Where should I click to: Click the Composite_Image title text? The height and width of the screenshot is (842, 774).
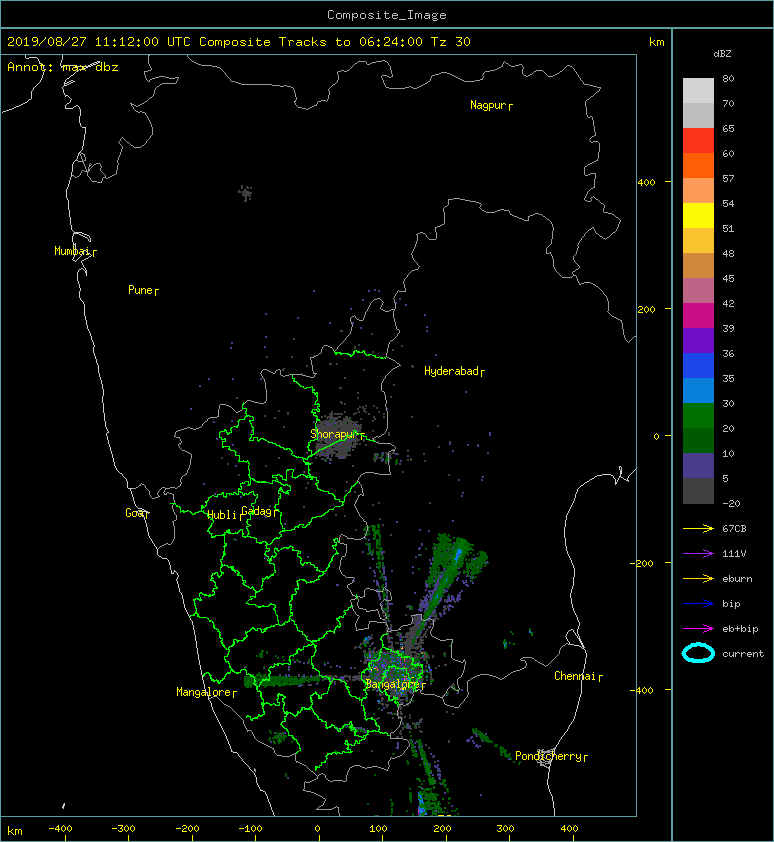pos(387,15)
